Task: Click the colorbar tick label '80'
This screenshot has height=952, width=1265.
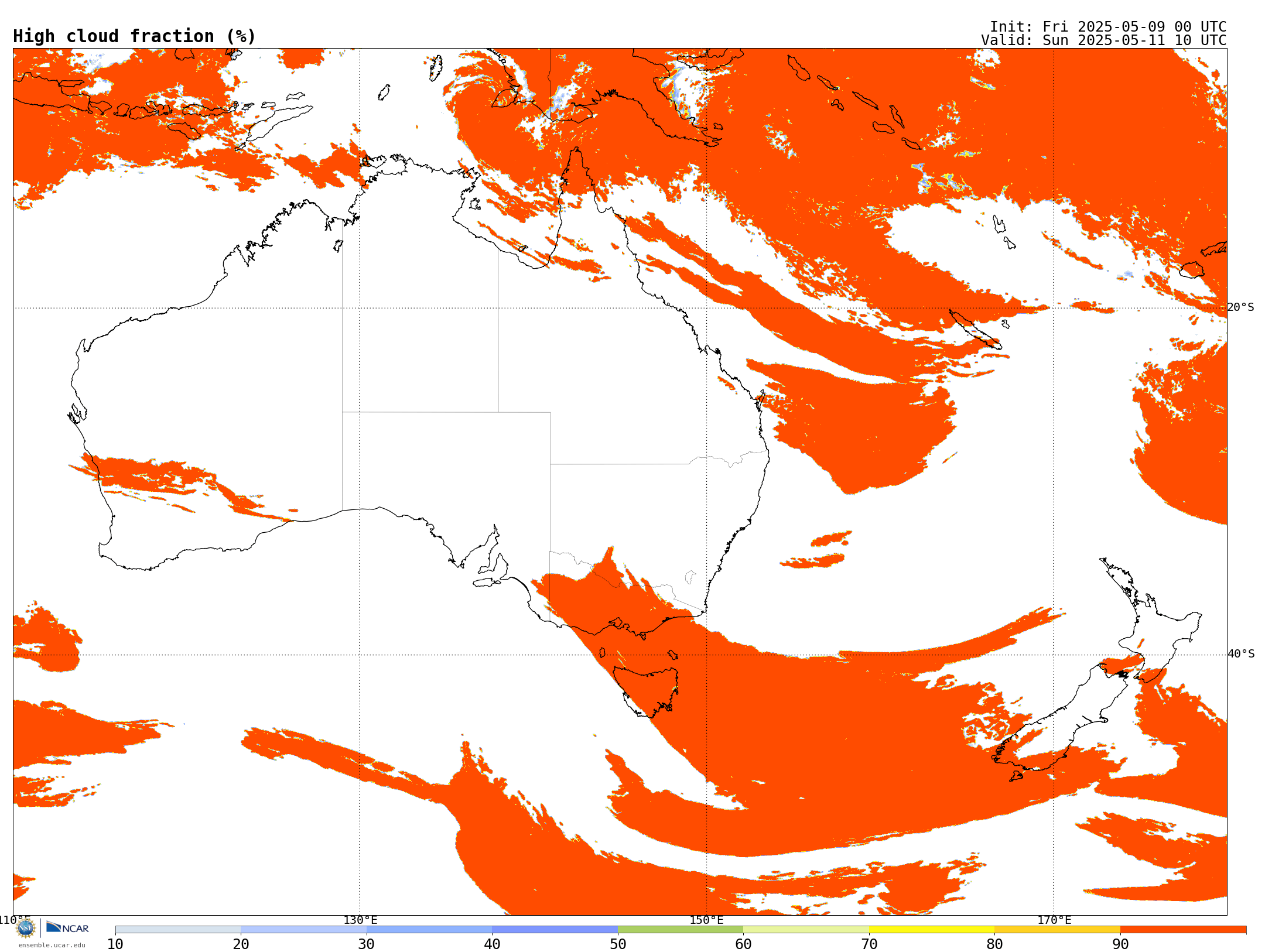Action: click(994, 944)
